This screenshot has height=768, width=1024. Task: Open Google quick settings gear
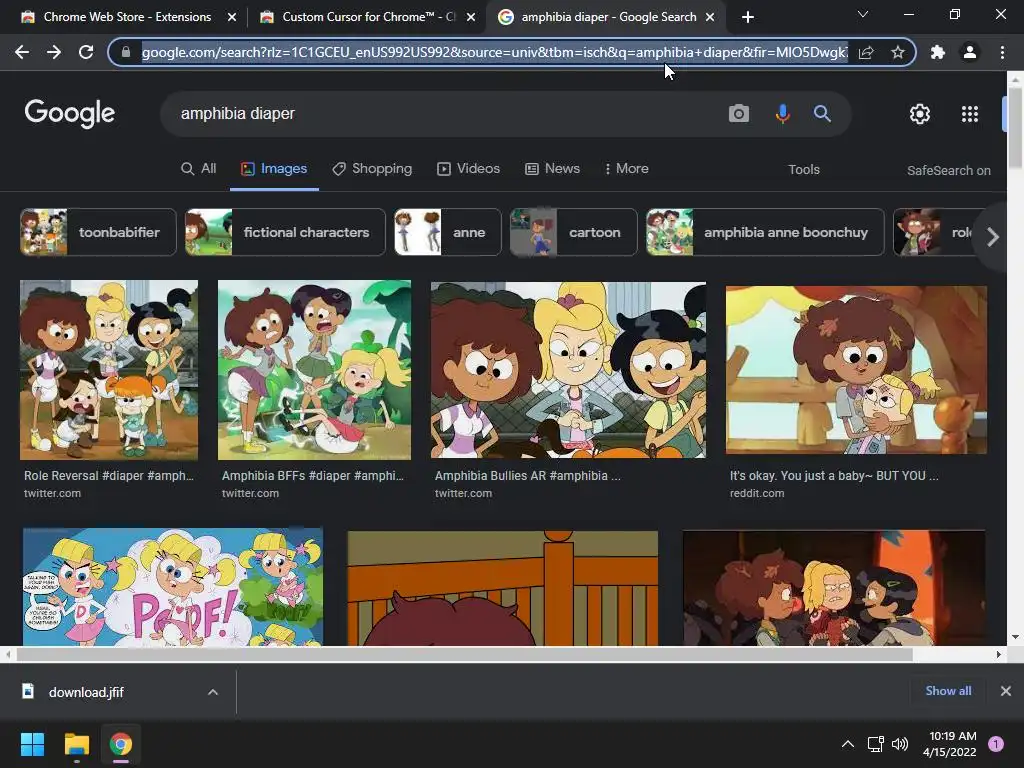click(x=920, y=114)
